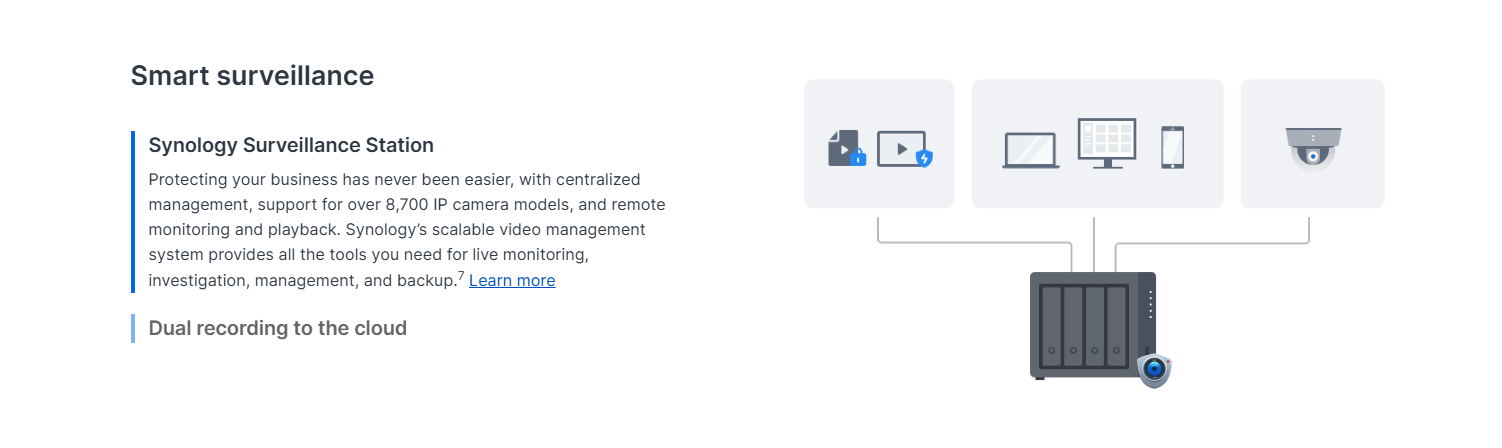Click the smartphone icon
The height and width of the screenshot is (448, 1502).
click(x=1172, y=147)
